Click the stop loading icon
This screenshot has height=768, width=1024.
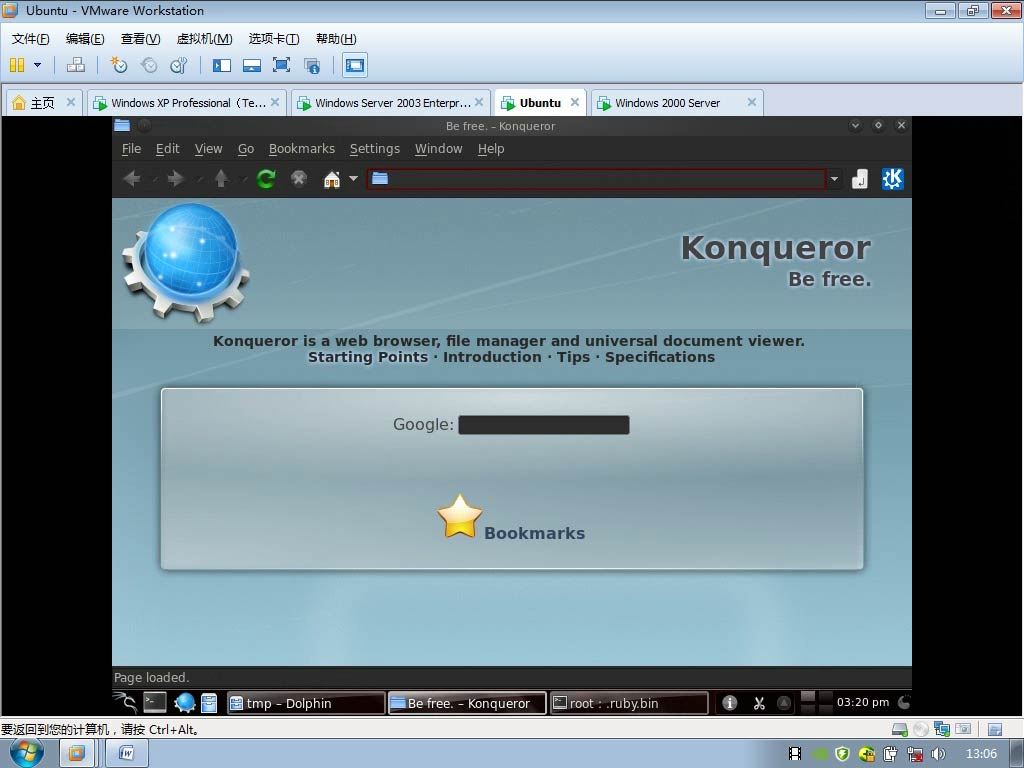pyautogui.click(x=299, y=178)
